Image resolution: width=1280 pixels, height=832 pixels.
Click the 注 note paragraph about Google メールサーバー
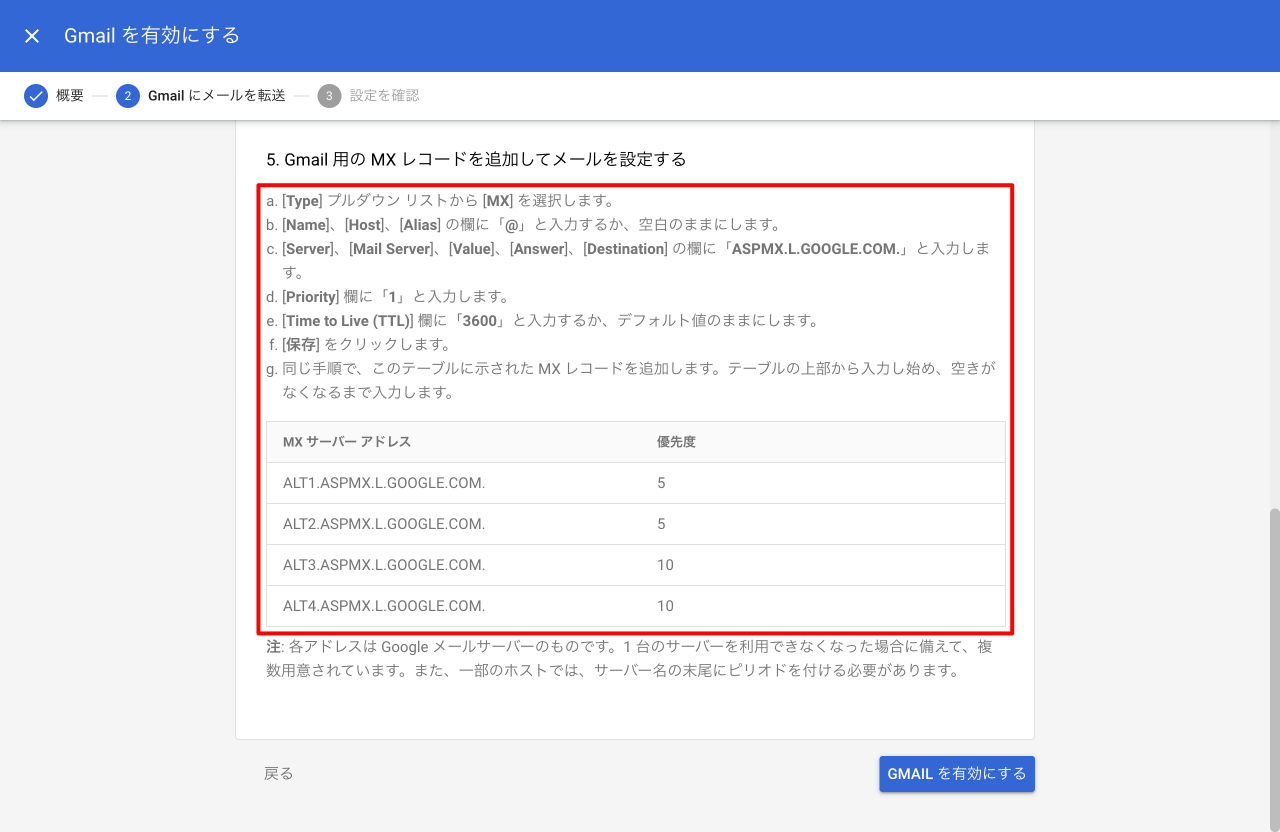pyautogui.click(x=630, y=659)
